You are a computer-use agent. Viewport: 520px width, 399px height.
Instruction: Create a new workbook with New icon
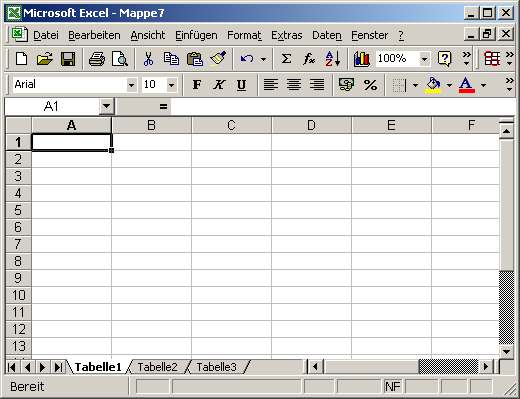(22, 59)
